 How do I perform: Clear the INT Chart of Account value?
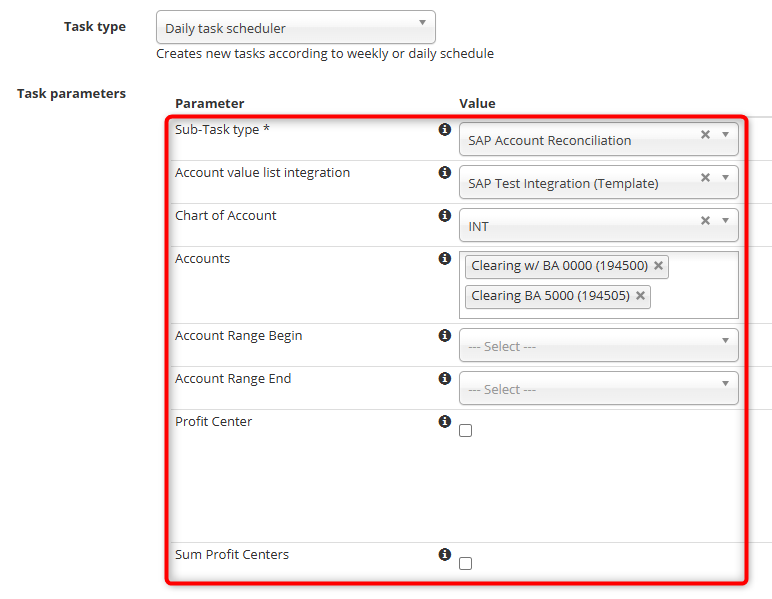(705, 221)
